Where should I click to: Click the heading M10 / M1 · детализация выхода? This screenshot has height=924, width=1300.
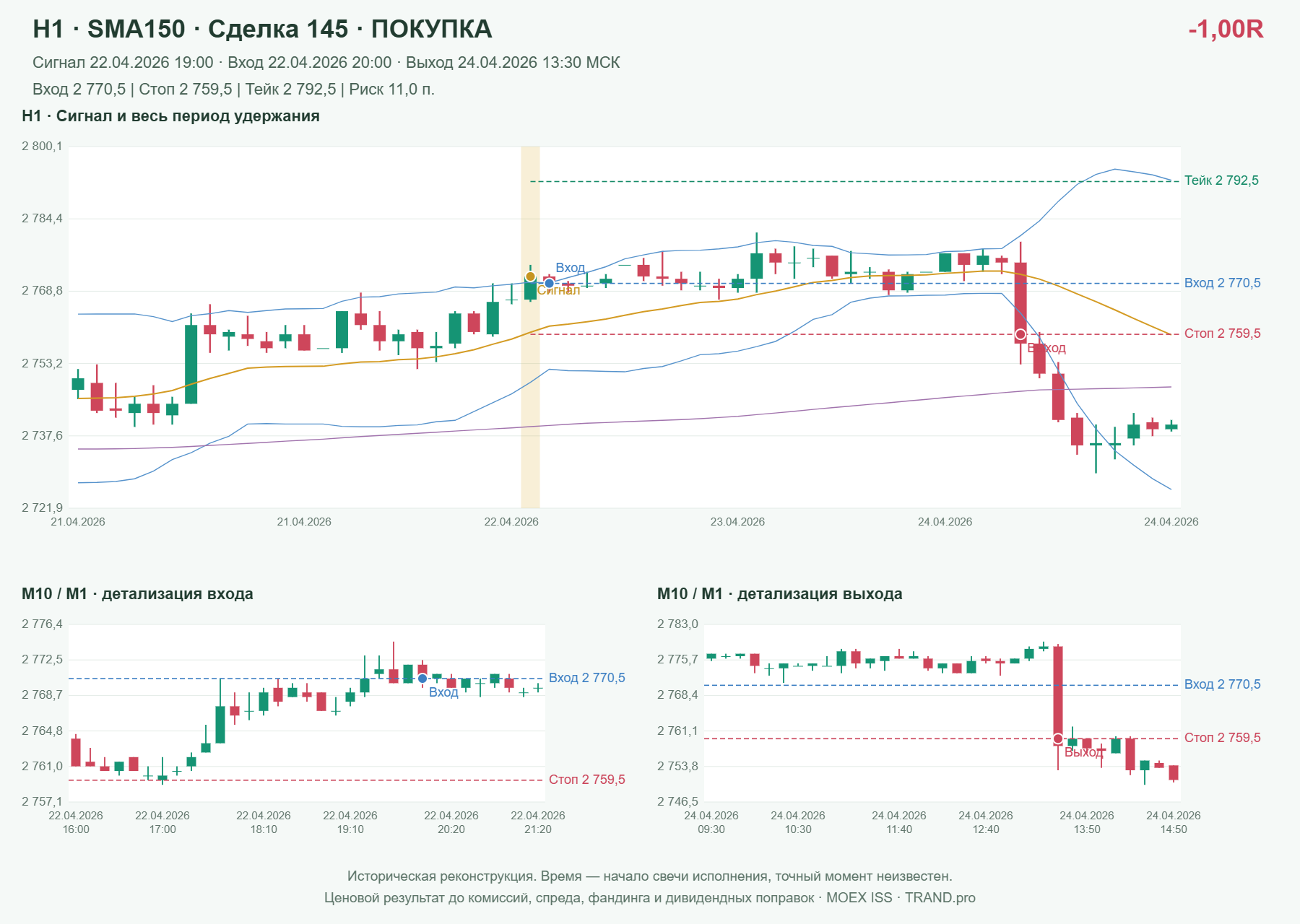tap(779, 594)
